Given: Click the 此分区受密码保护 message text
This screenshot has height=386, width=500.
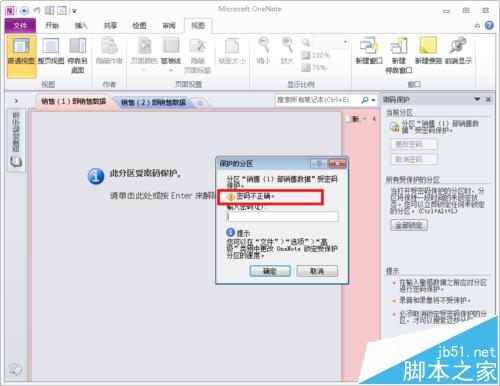Looking at the screenshot, I should [146, 173].
